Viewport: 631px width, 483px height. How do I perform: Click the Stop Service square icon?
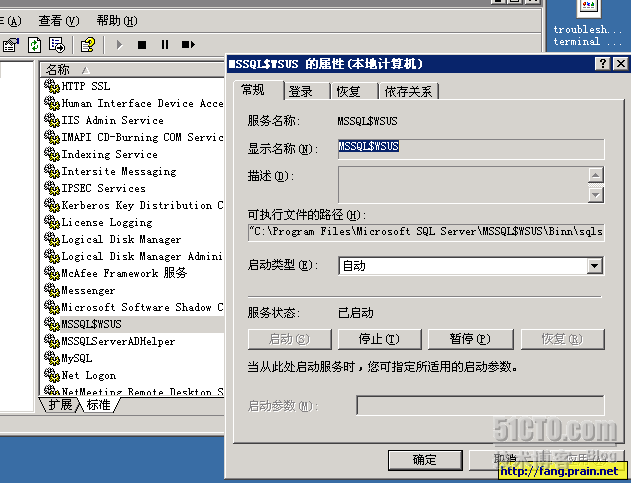(x=142, y=45)
